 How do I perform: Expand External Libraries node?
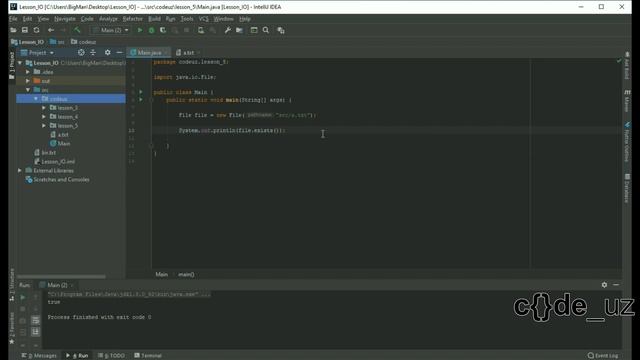20,171
